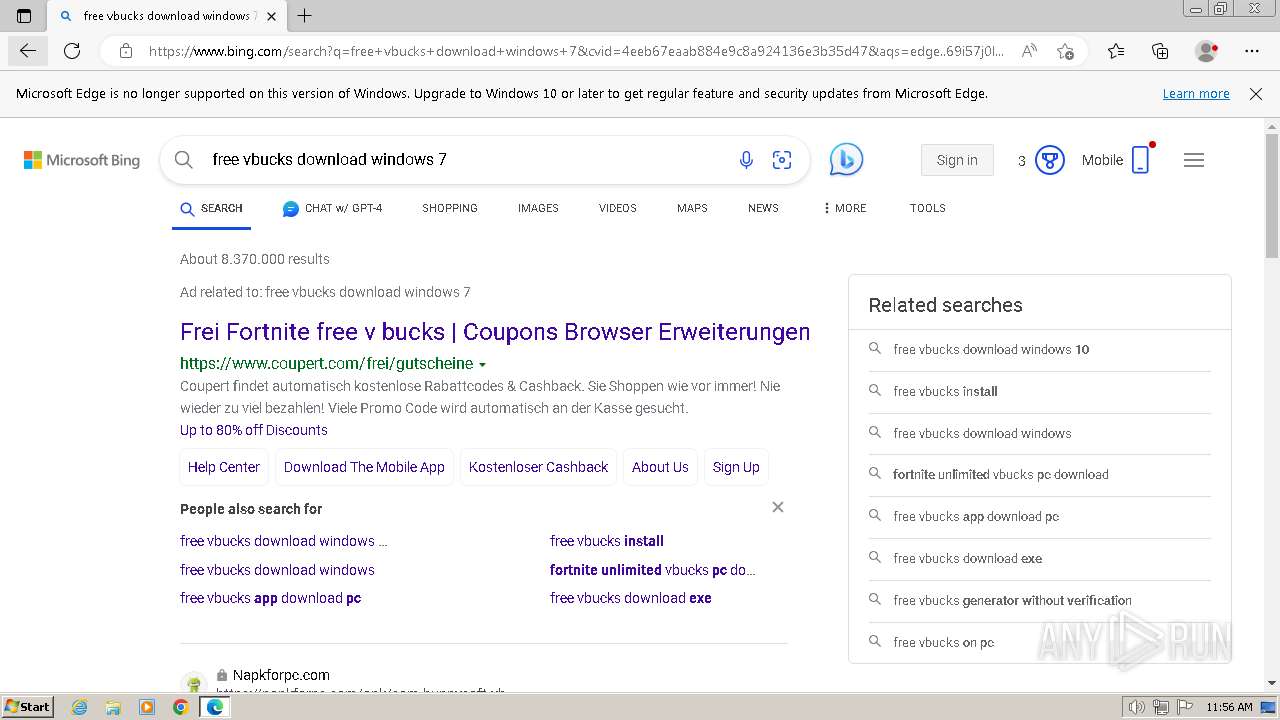Open 'free vbucks install' under People also search

tap(607, 541)
